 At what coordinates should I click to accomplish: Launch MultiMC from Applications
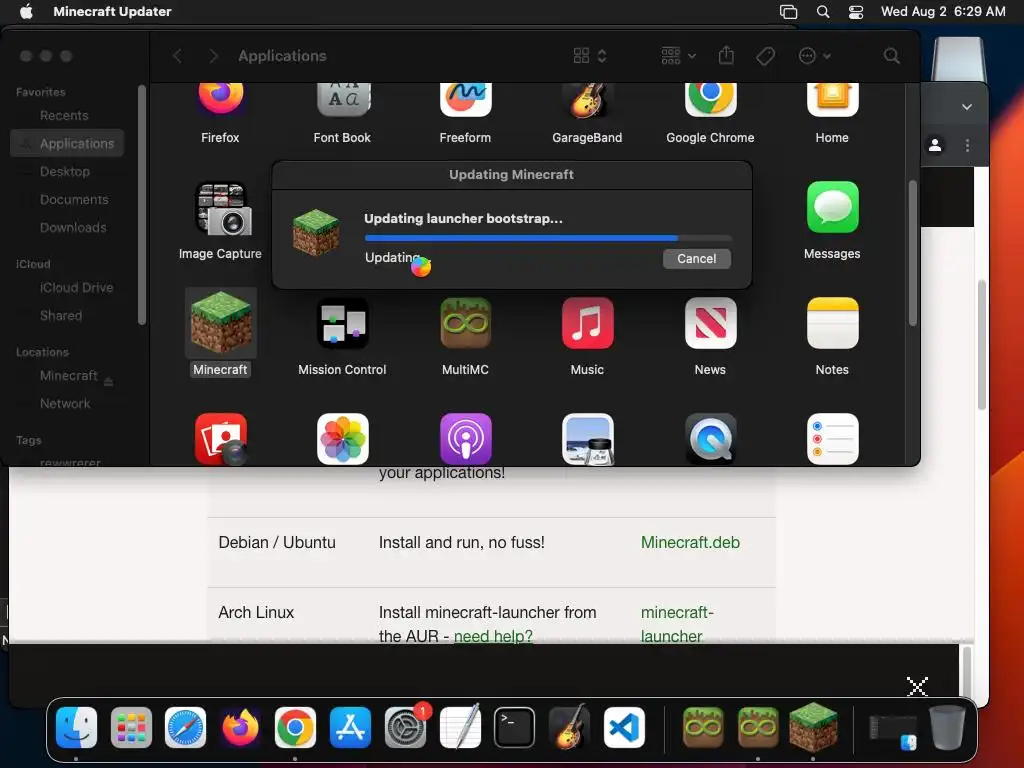tap(465, 323)
